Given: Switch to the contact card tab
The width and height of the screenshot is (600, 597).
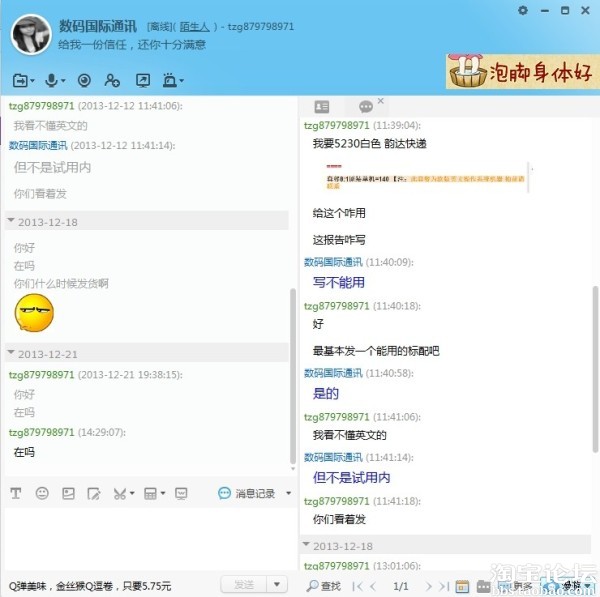Looking at the screenshot, I should point(322,107).
